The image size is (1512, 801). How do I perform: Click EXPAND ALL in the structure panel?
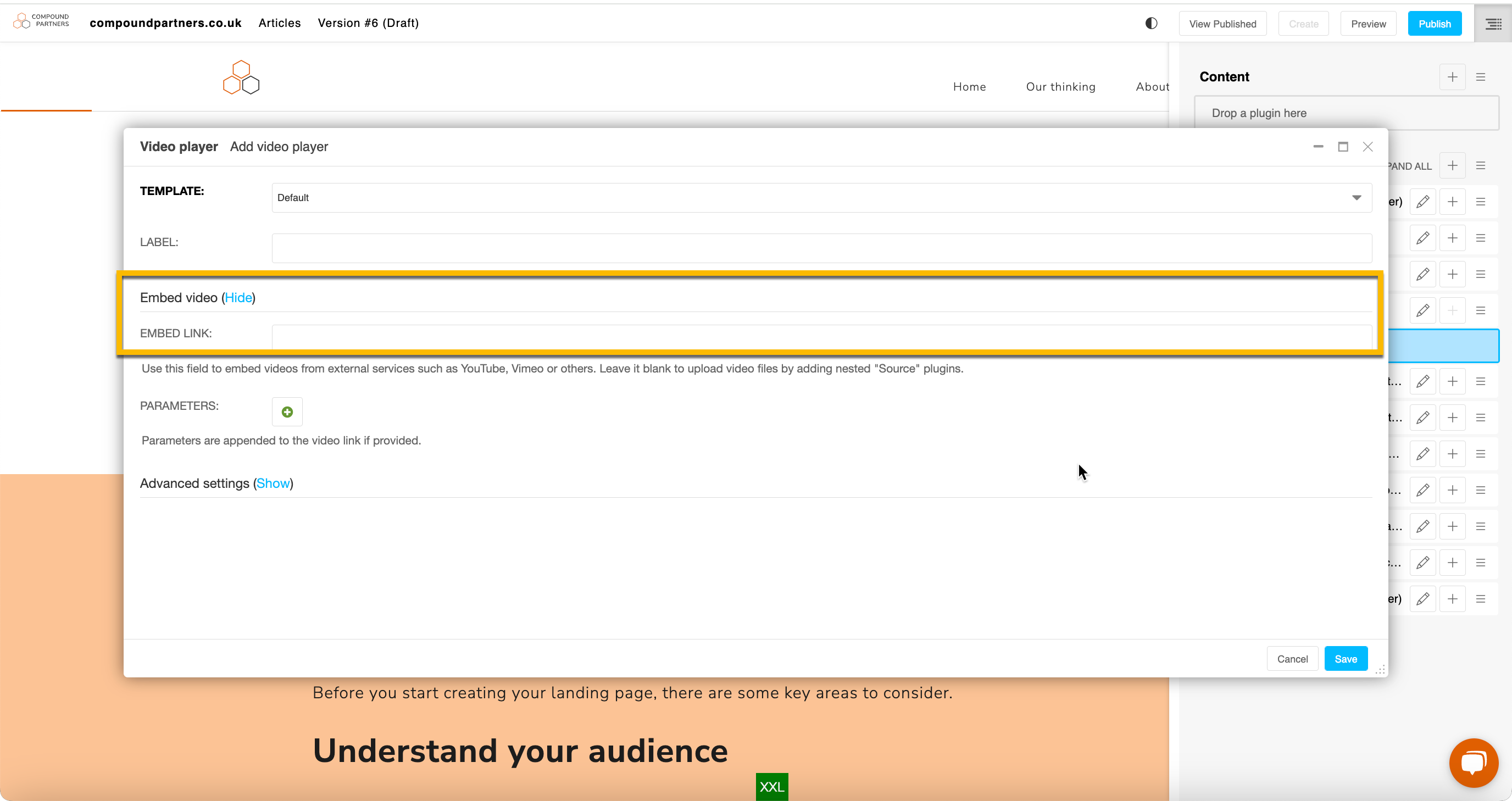[x=1410, y=166]
